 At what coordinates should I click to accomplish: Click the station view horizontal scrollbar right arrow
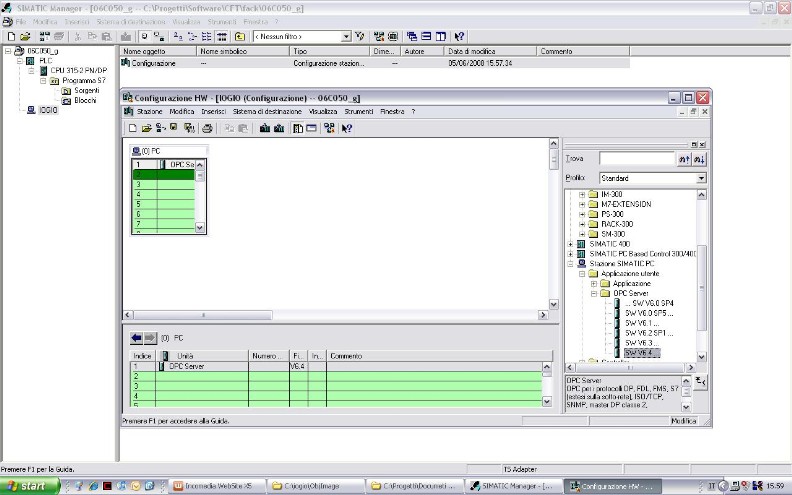click(x=543, y=315)
